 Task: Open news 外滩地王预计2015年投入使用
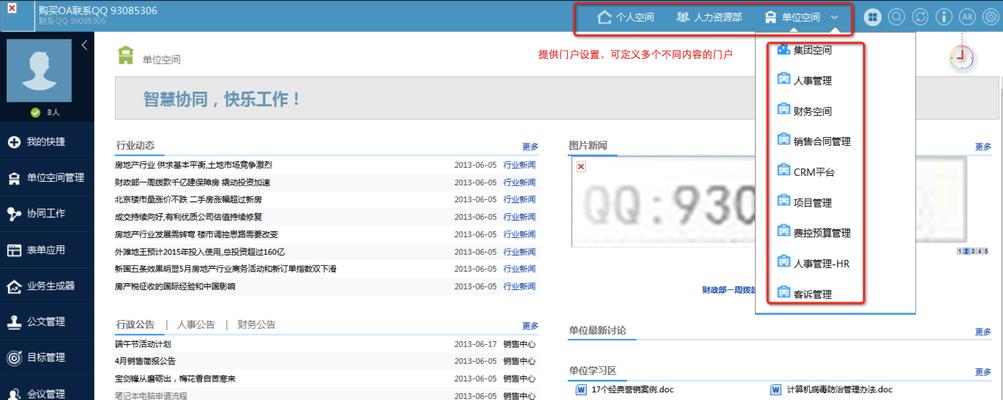click(200, 252)
